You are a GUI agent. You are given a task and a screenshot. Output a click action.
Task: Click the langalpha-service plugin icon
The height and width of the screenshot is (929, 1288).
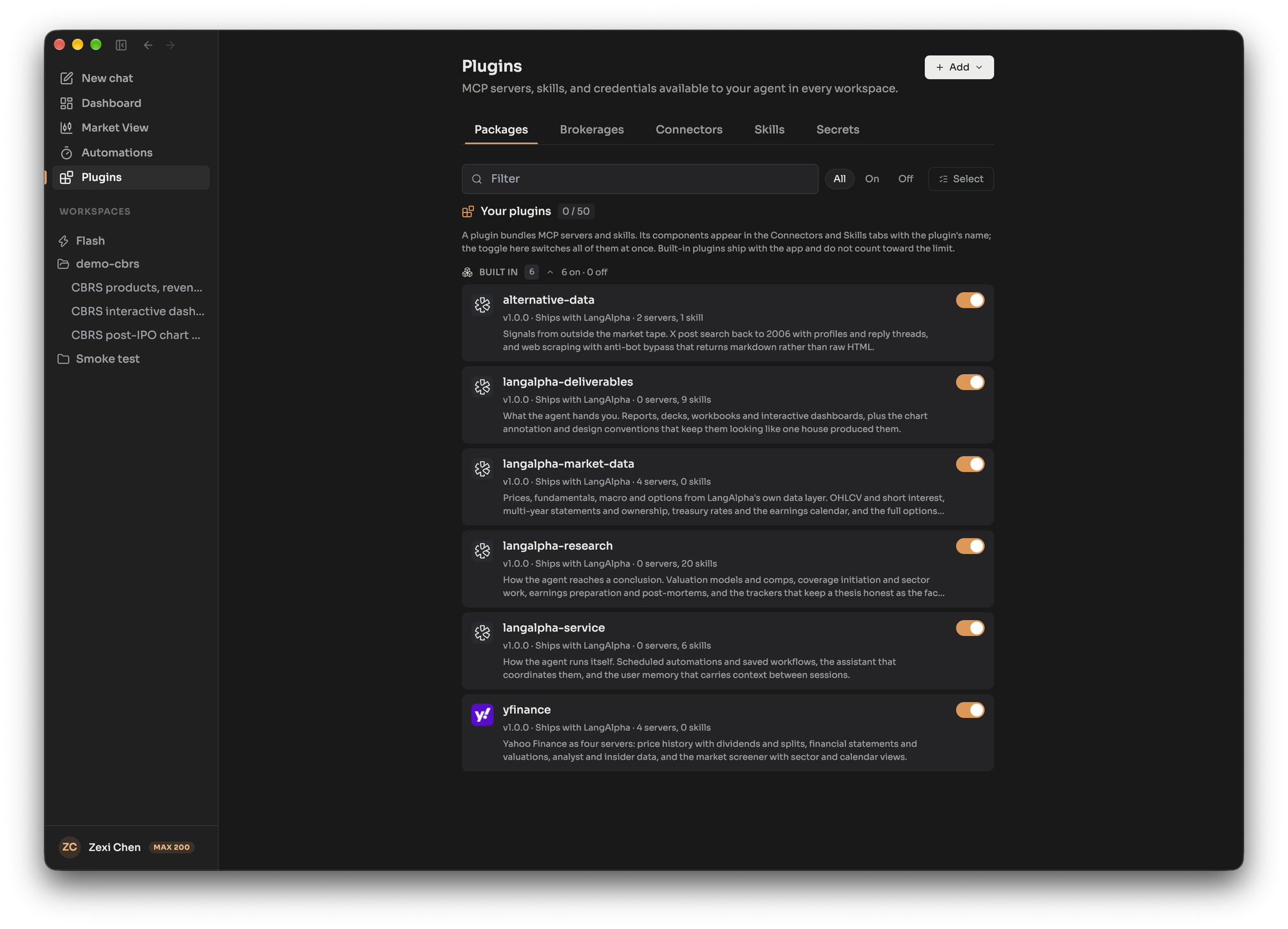[x=482, y=633]
